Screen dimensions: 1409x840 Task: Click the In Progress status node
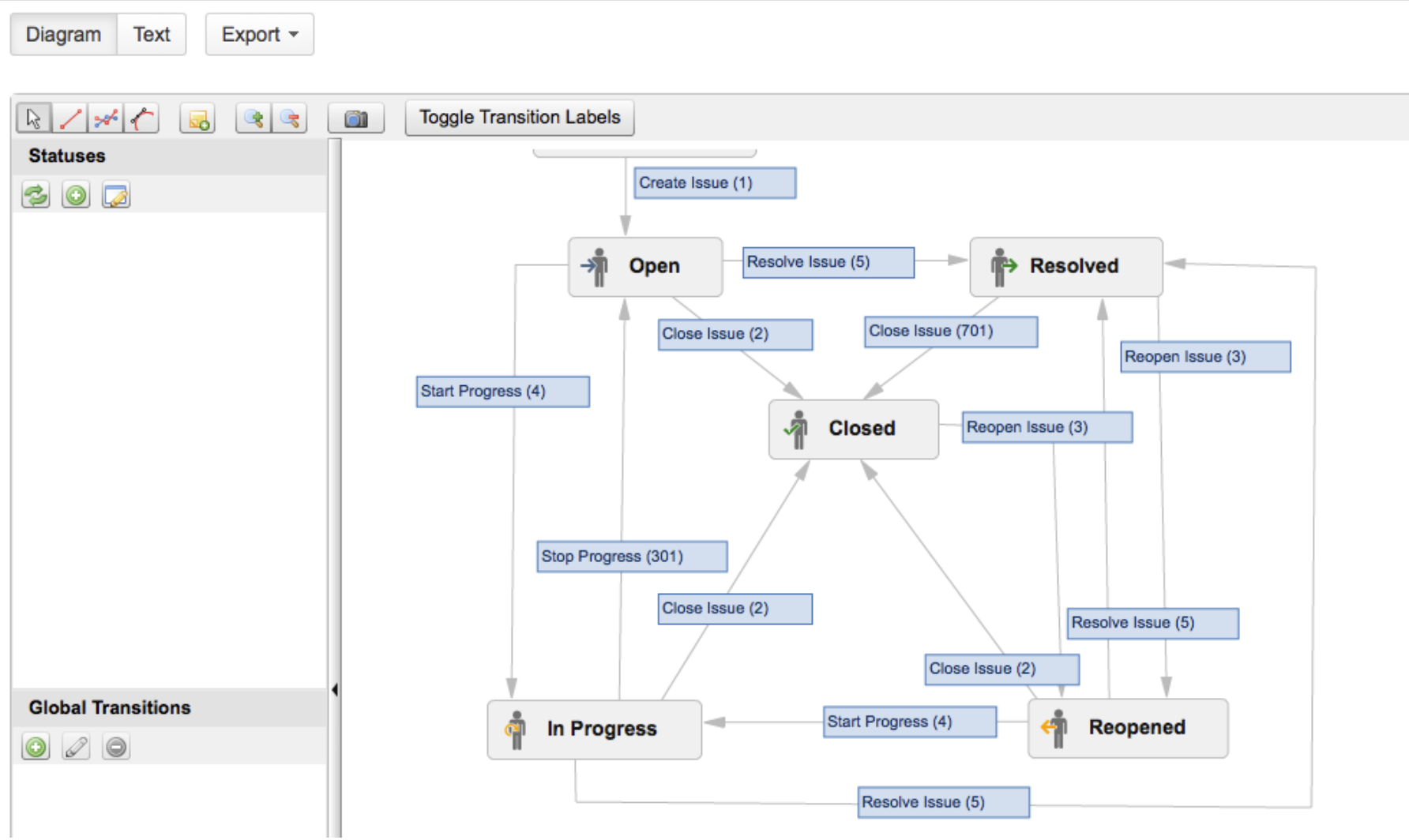[594, 729]
